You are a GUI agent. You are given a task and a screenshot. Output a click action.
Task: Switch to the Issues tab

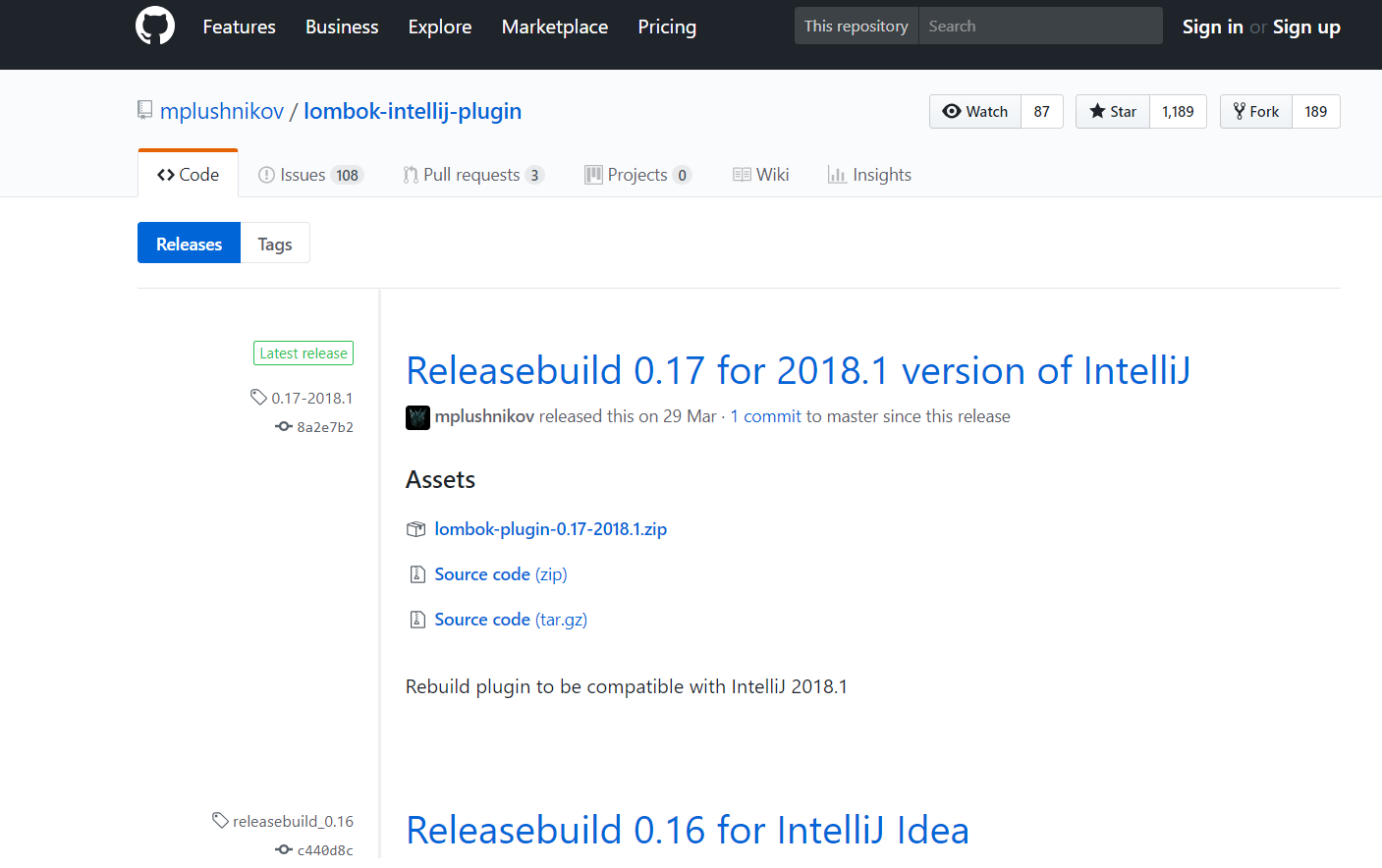coord(310,175)
